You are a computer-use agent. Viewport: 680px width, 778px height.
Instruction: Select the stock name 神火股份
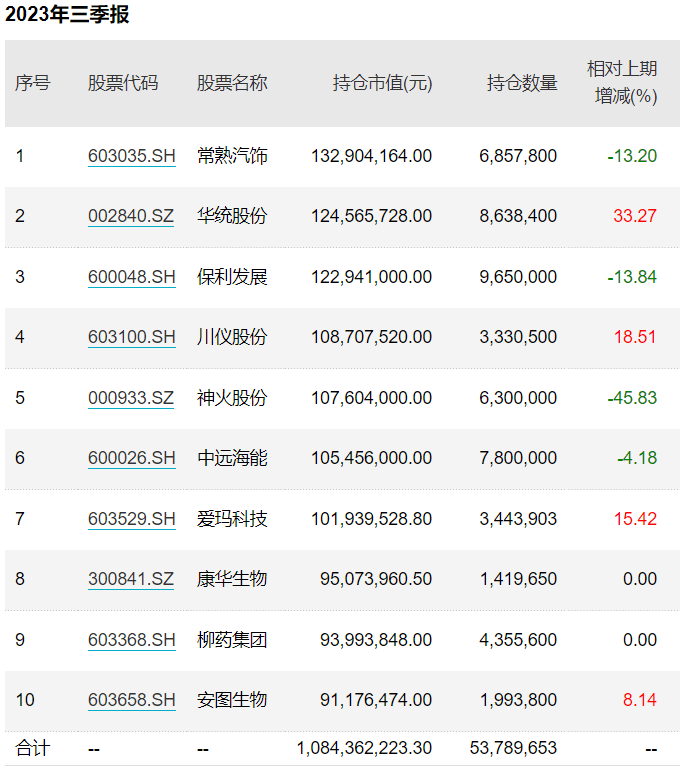pyautogui.click(x=232, y=398)
